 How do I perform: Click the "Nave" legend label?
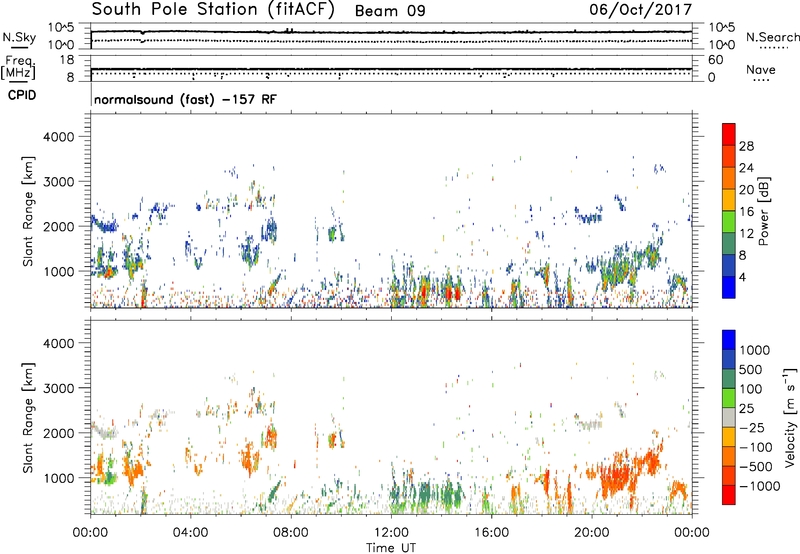tap(761, 70)
